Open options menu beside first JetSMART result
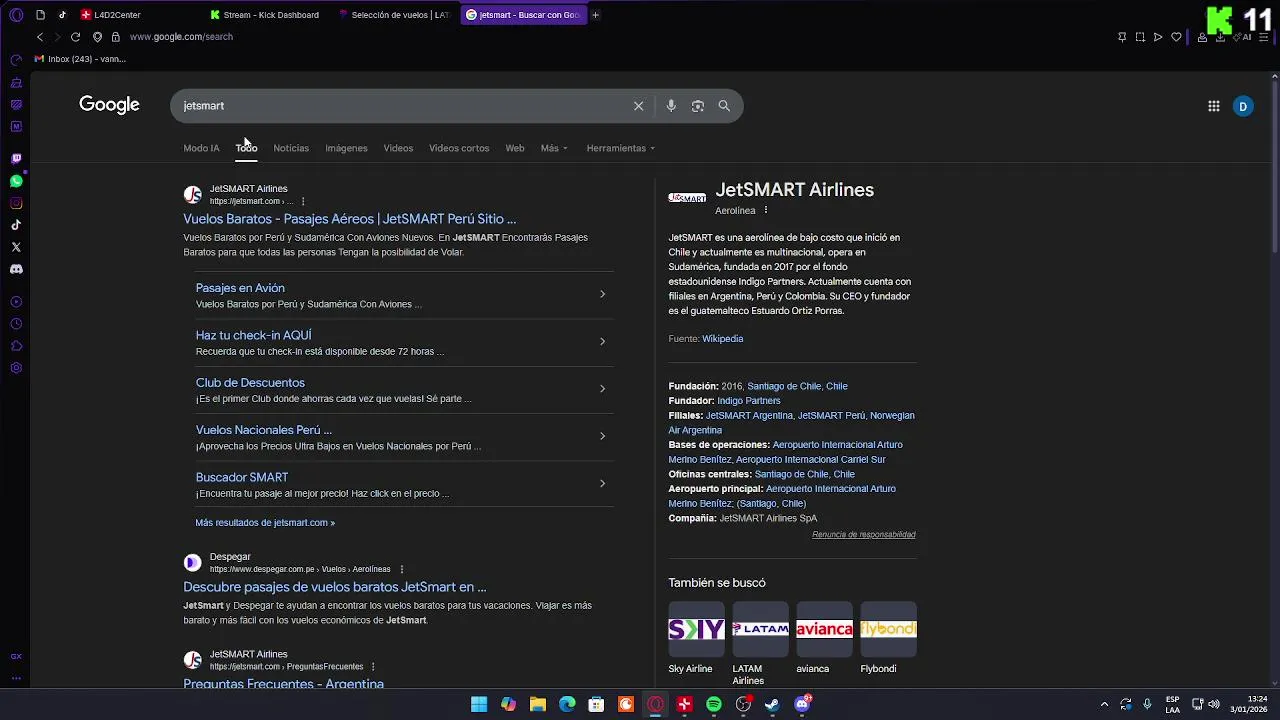The height and width of the screenshot is (720, 1280). tap(303, 201)
